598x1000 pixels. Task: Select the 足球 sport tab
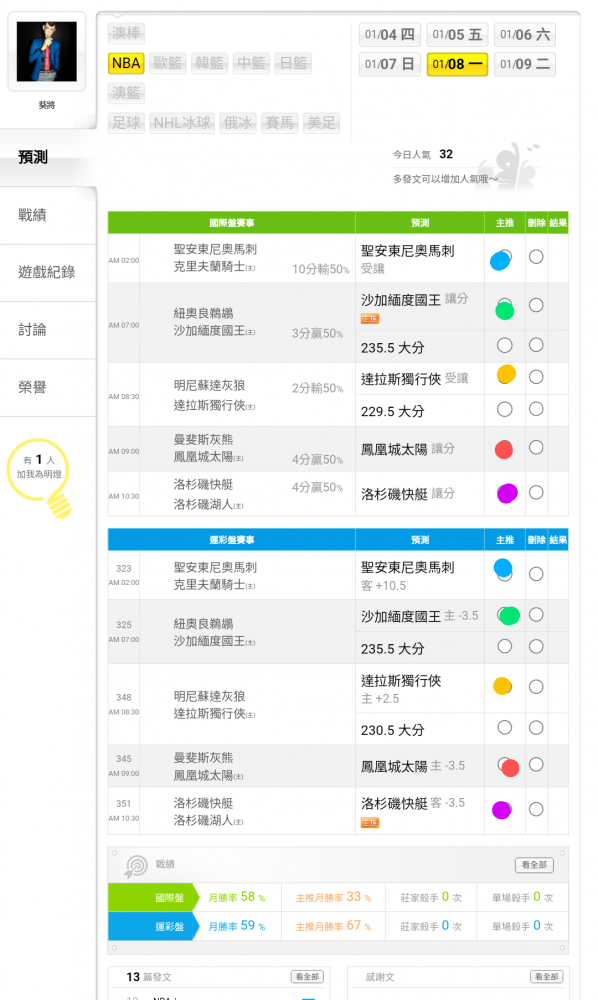(x=126, y=122)
